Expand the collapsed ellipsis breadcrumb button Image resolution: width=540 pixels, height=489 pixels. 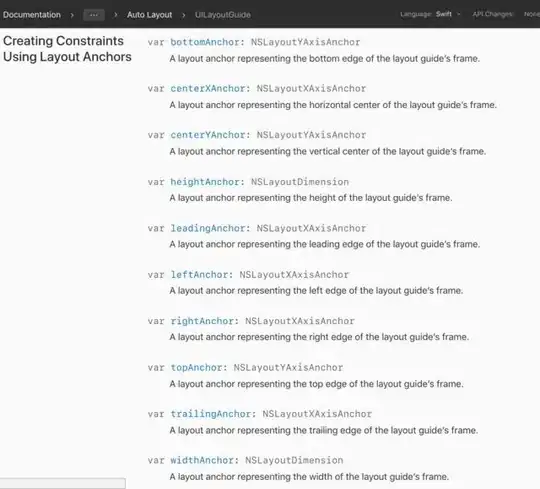[94, 15]
